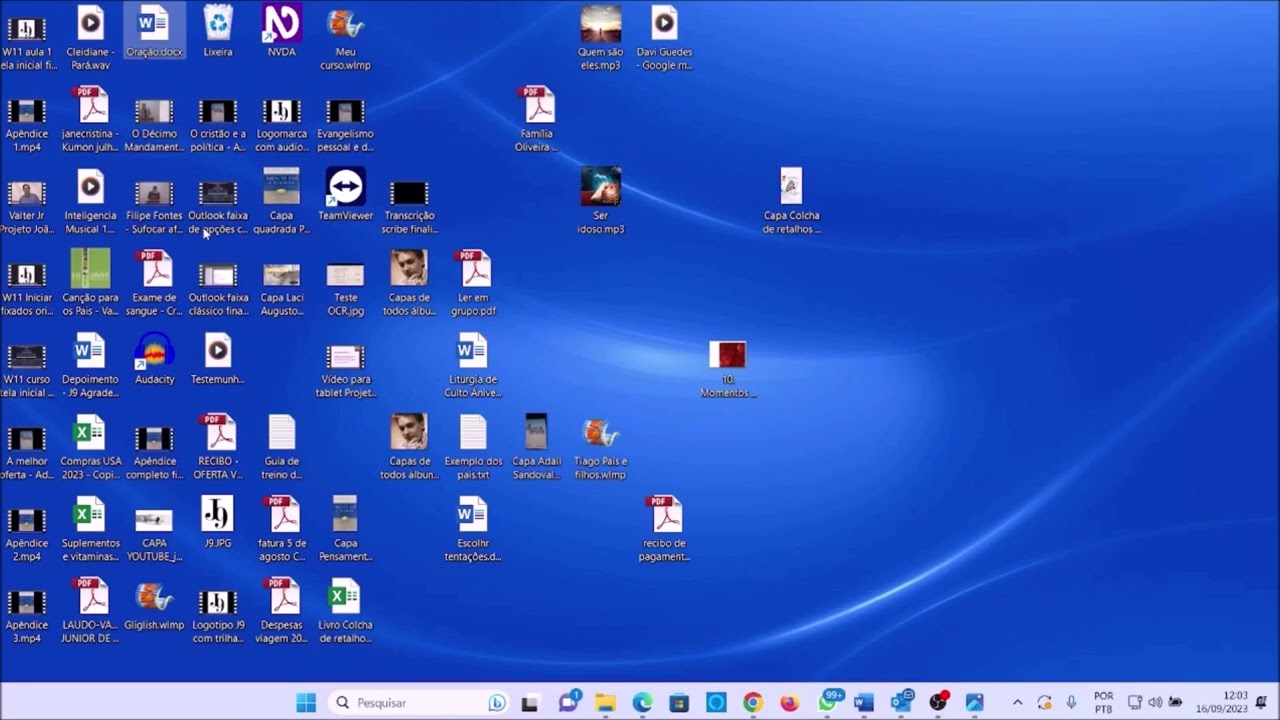
Task: Open the Meu curso.wlmp project file
Action: (345, 38)
